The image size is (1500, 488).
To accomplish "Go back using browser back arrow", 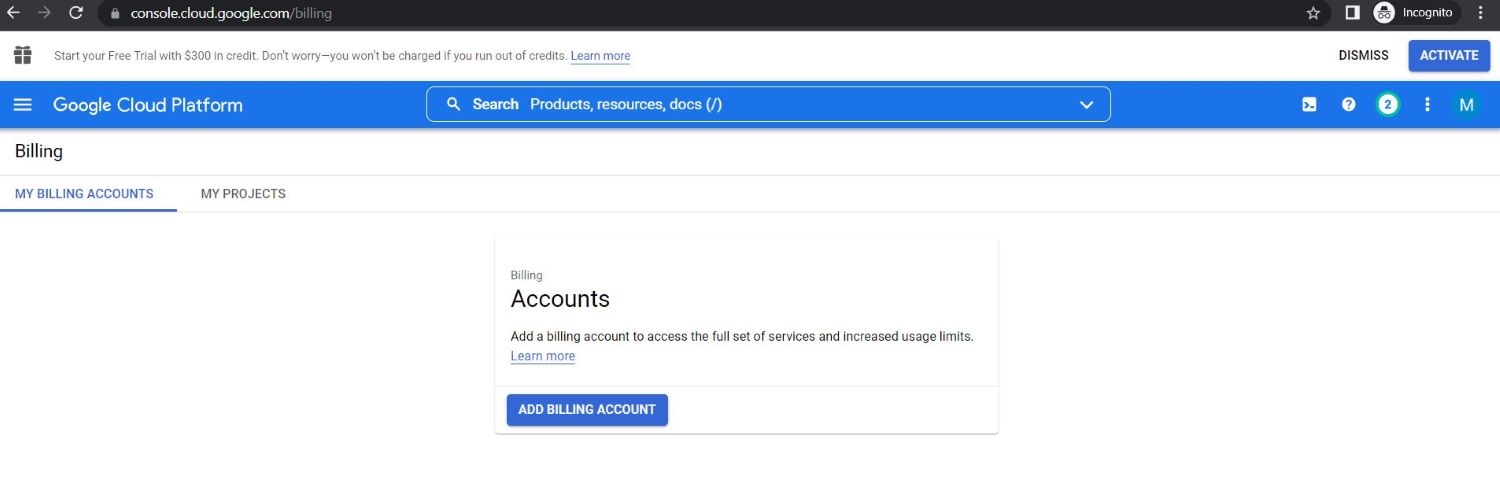I will tap(14, 13).
